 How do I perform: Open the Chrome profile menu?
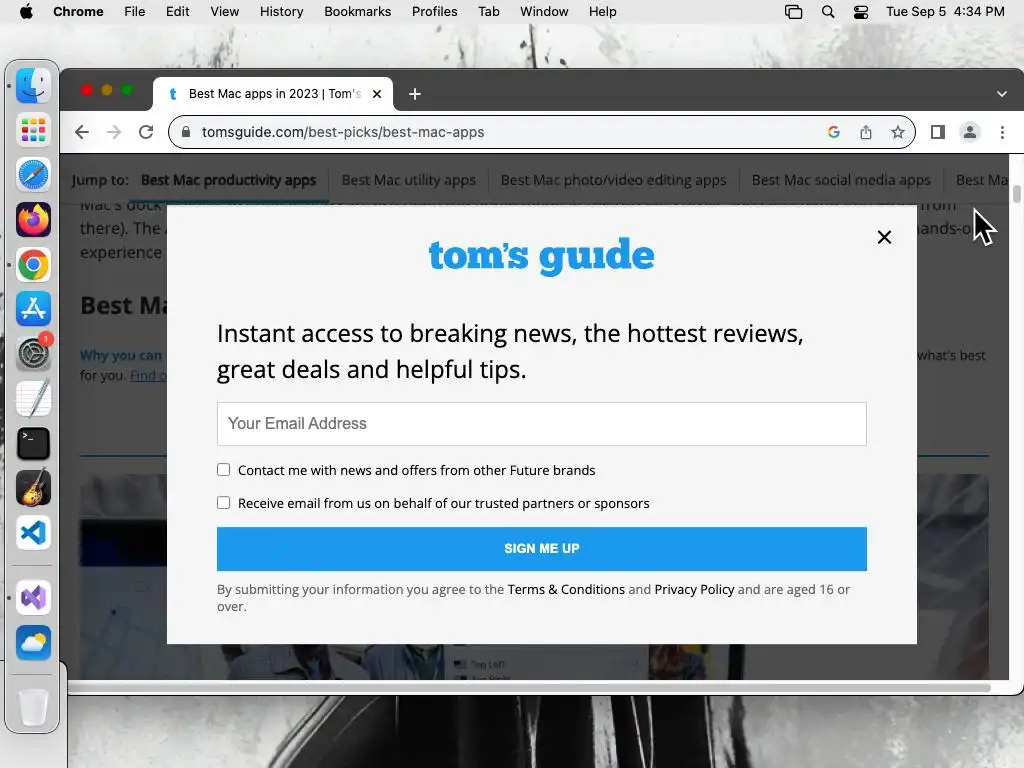970,132
